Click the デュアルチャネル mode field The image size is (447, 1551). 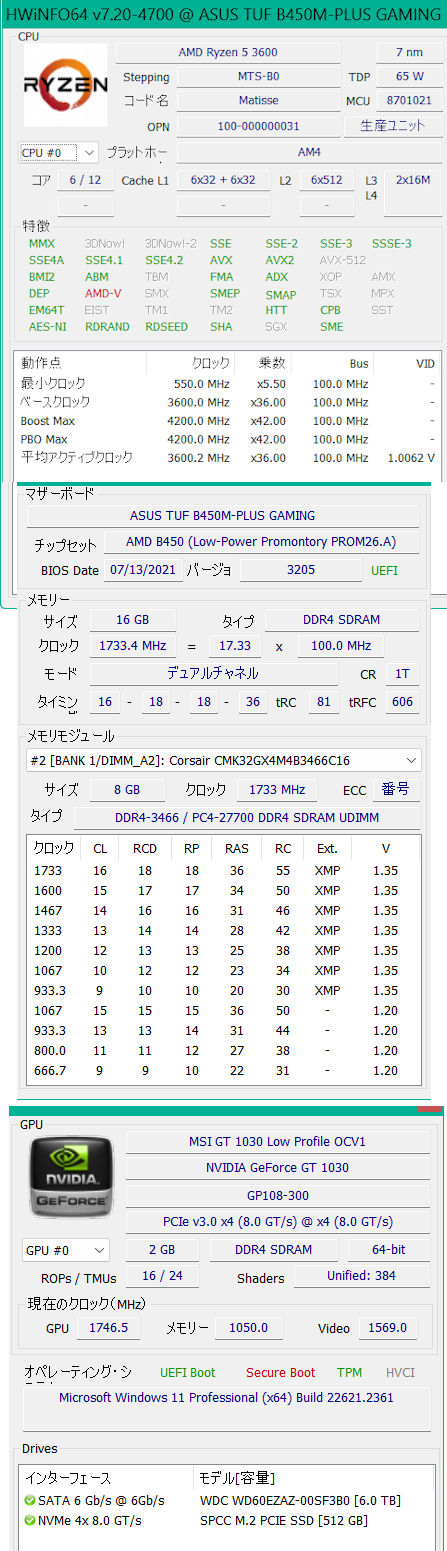coord(212,673)
